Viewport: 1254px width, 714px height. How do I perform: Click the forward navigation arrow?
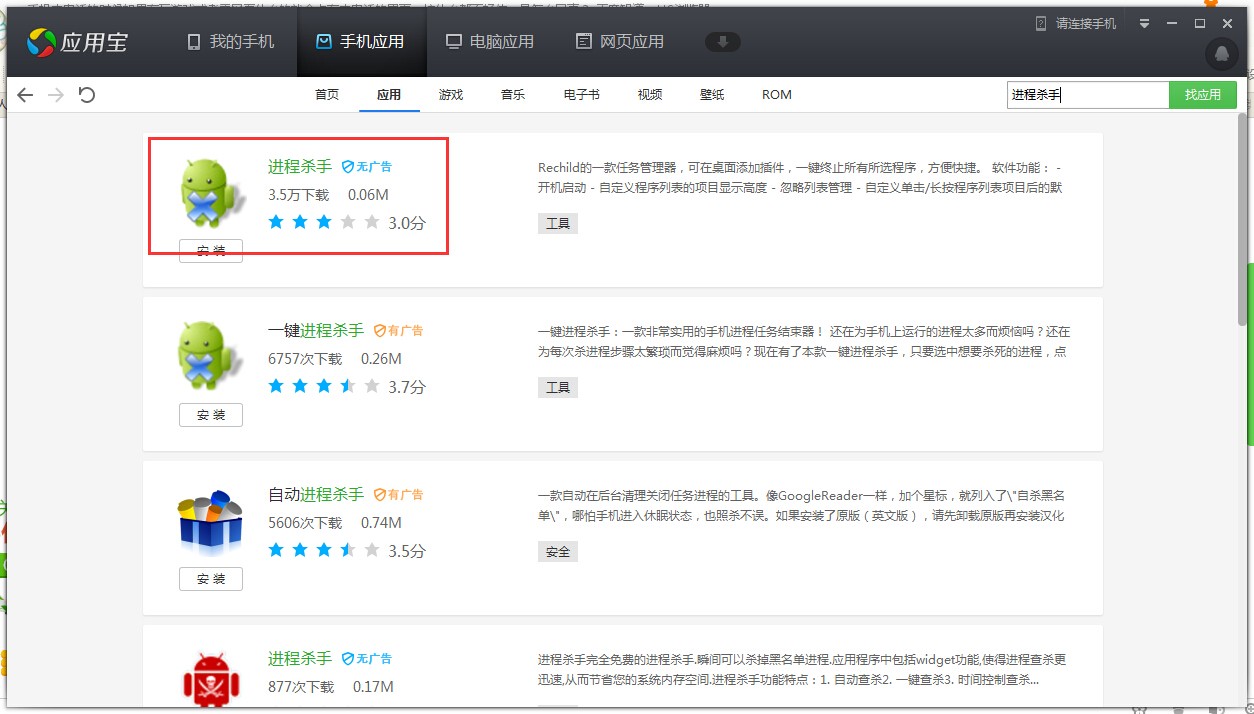pyautogui.click(x=54, y=94)
